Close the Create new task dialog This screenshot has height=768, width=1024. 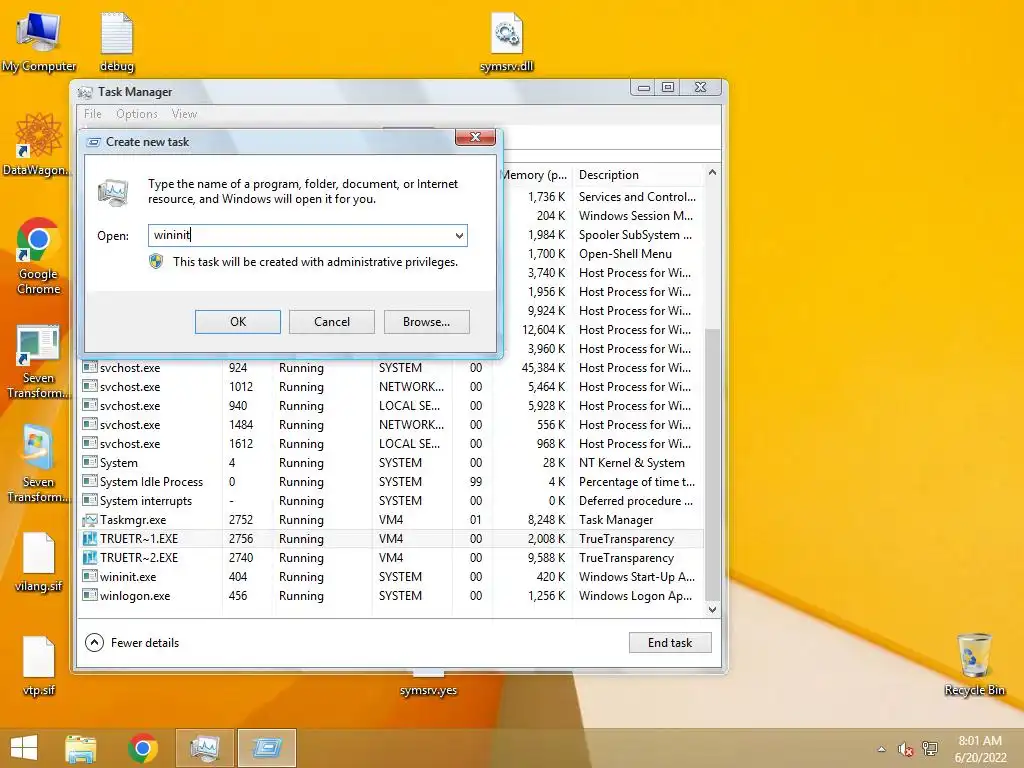(475, 137)
